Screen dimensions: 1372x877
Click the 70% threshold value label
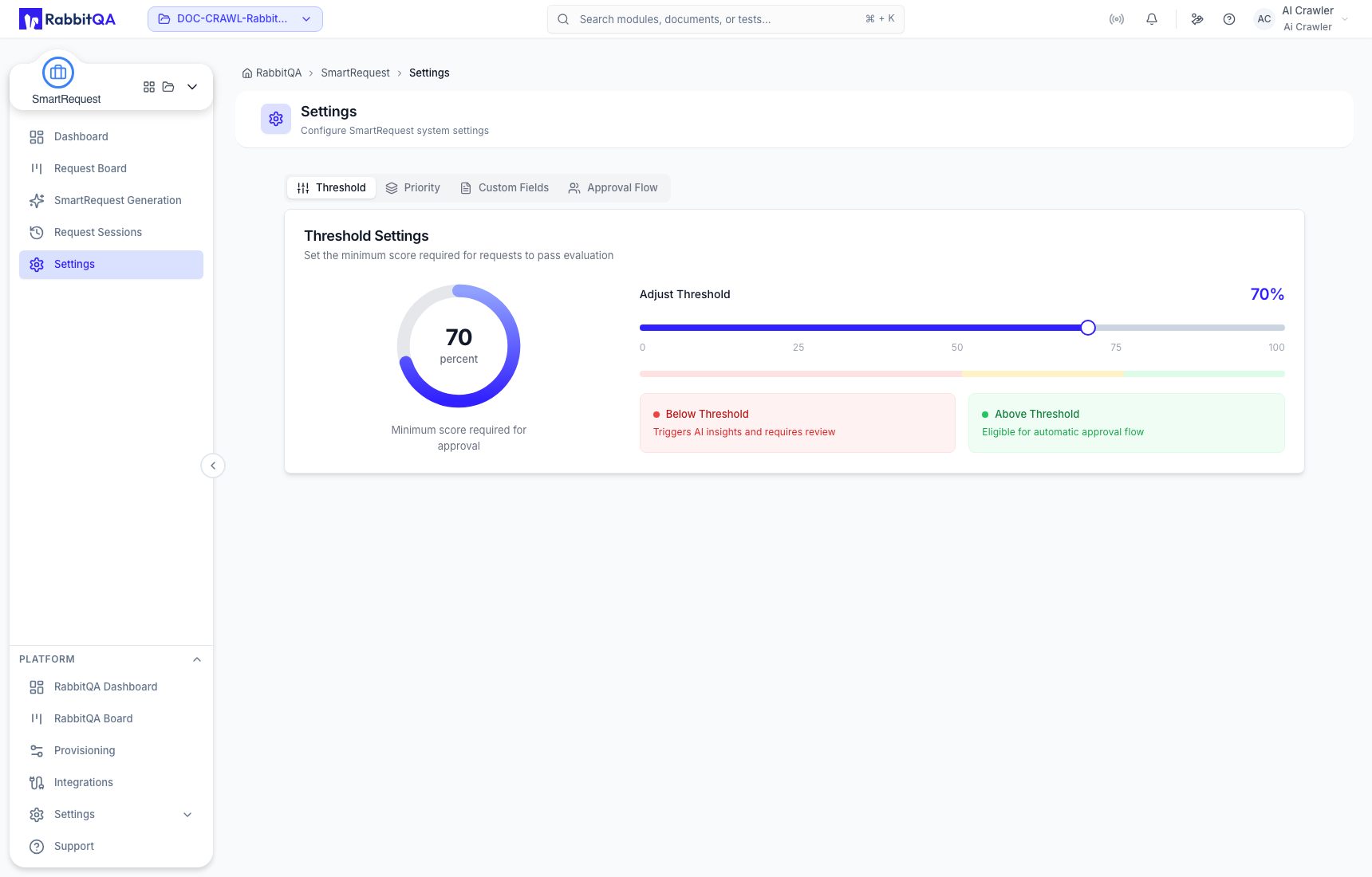[1267, 294]
